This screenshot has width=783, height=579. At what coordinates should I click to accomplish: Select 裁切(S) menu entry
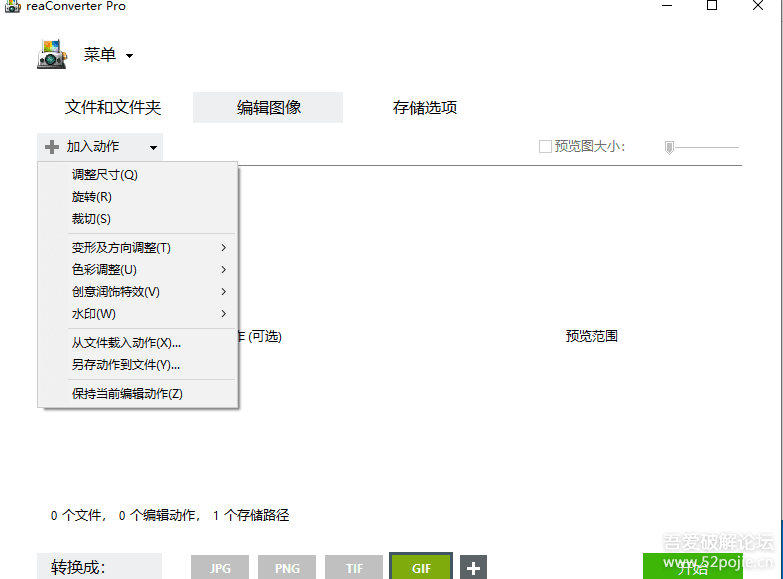(92, 219)
